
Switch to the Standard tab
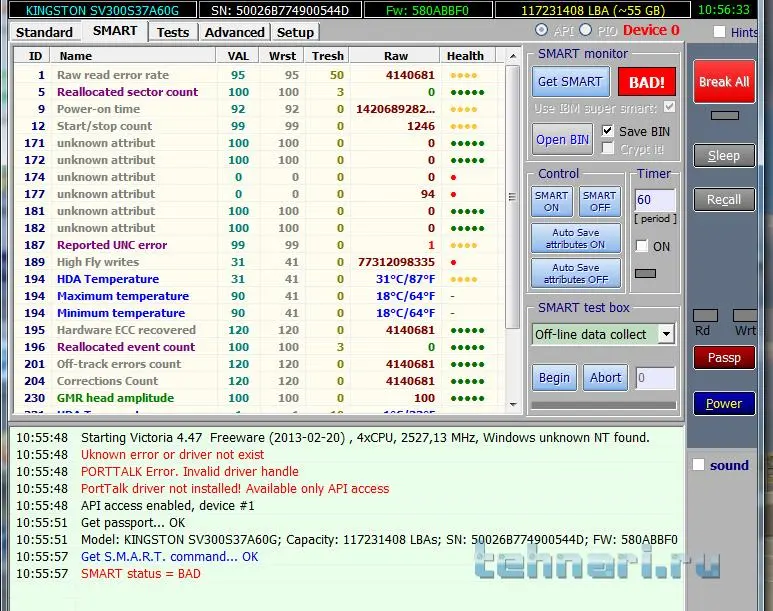point(44,32)
